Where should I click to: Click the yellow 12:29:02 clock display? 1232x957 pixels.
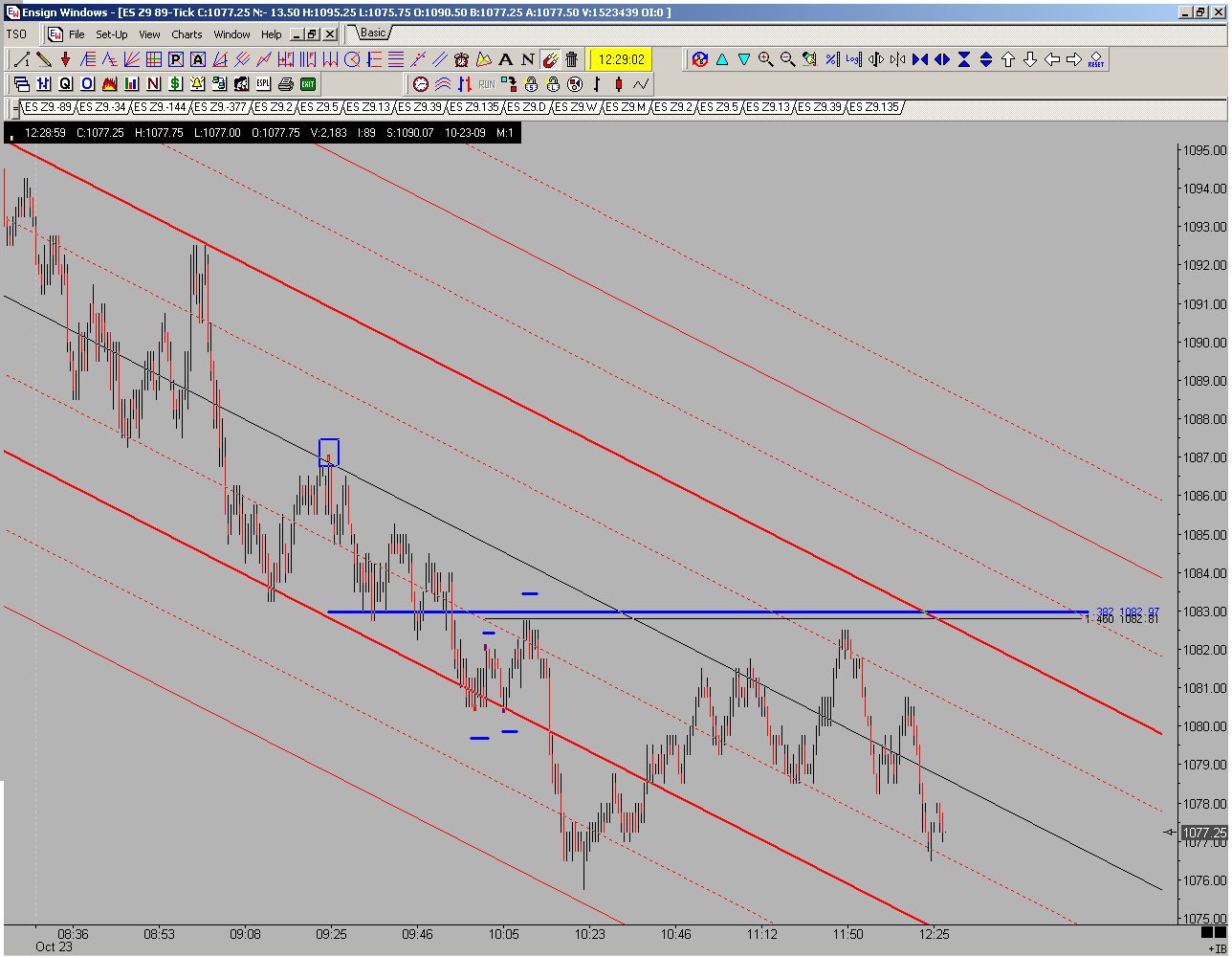[x=621, y=59]
